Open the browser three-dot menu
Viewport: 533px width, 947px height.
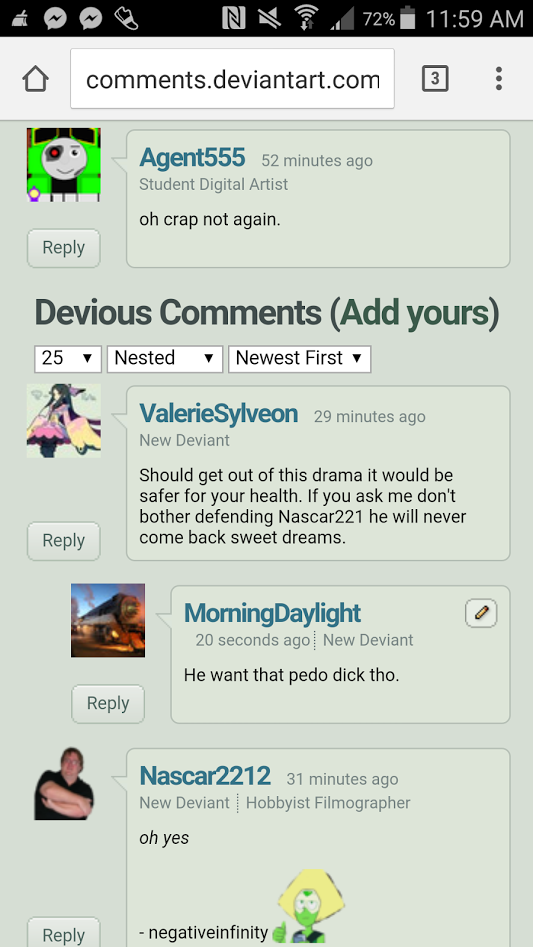pyautogui.click(x=499, y=79)
